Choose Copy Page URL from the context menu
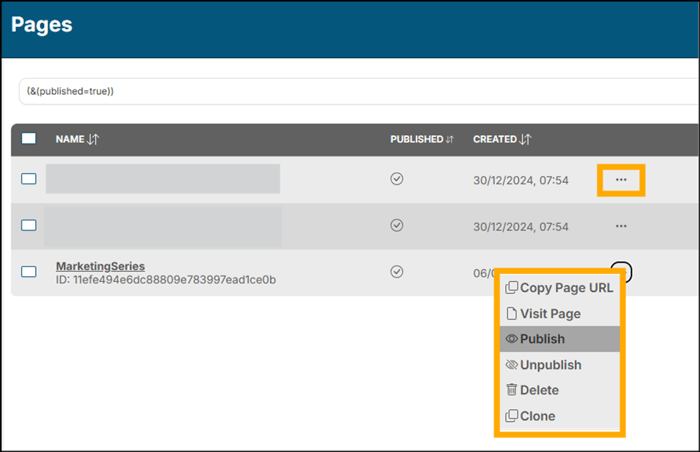 tap(559, 288)
